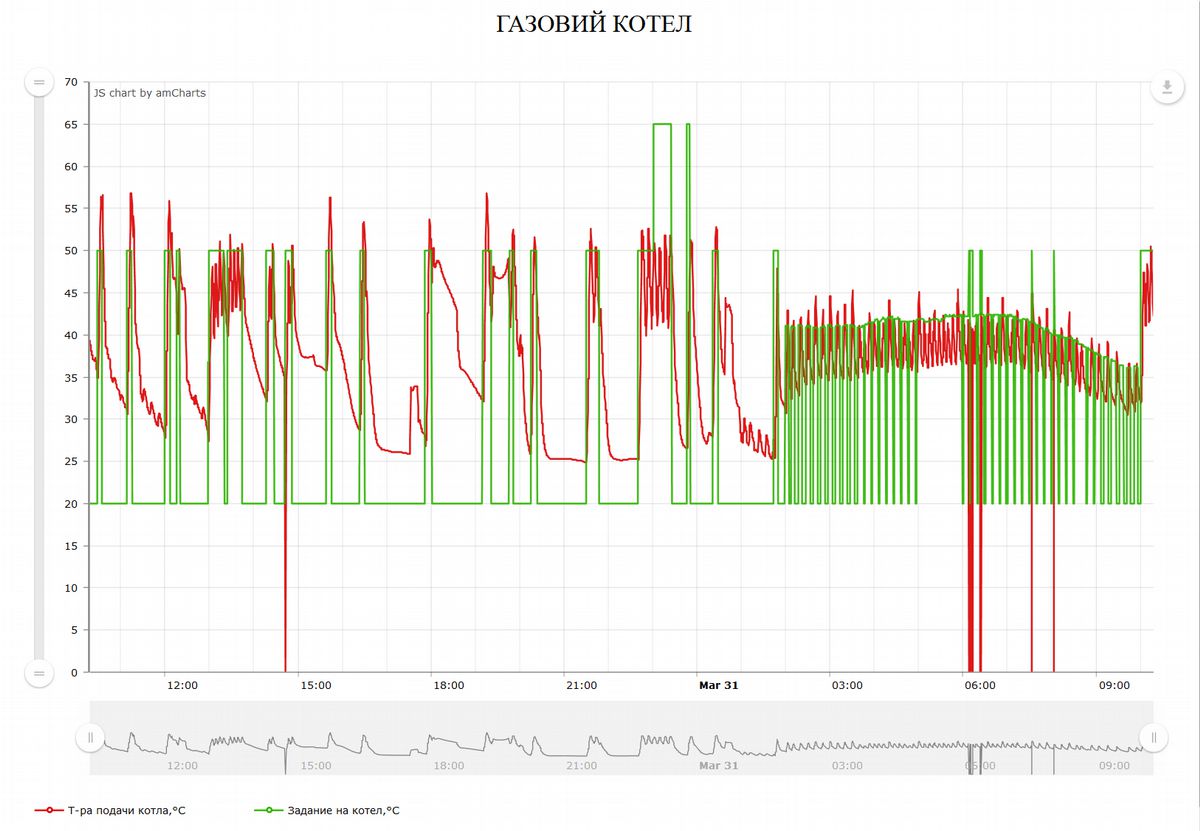Click the Mar 31 area in the overview scrollbar
The image size is (1200, 831).
pyautogui.click(x=718, y=765)
